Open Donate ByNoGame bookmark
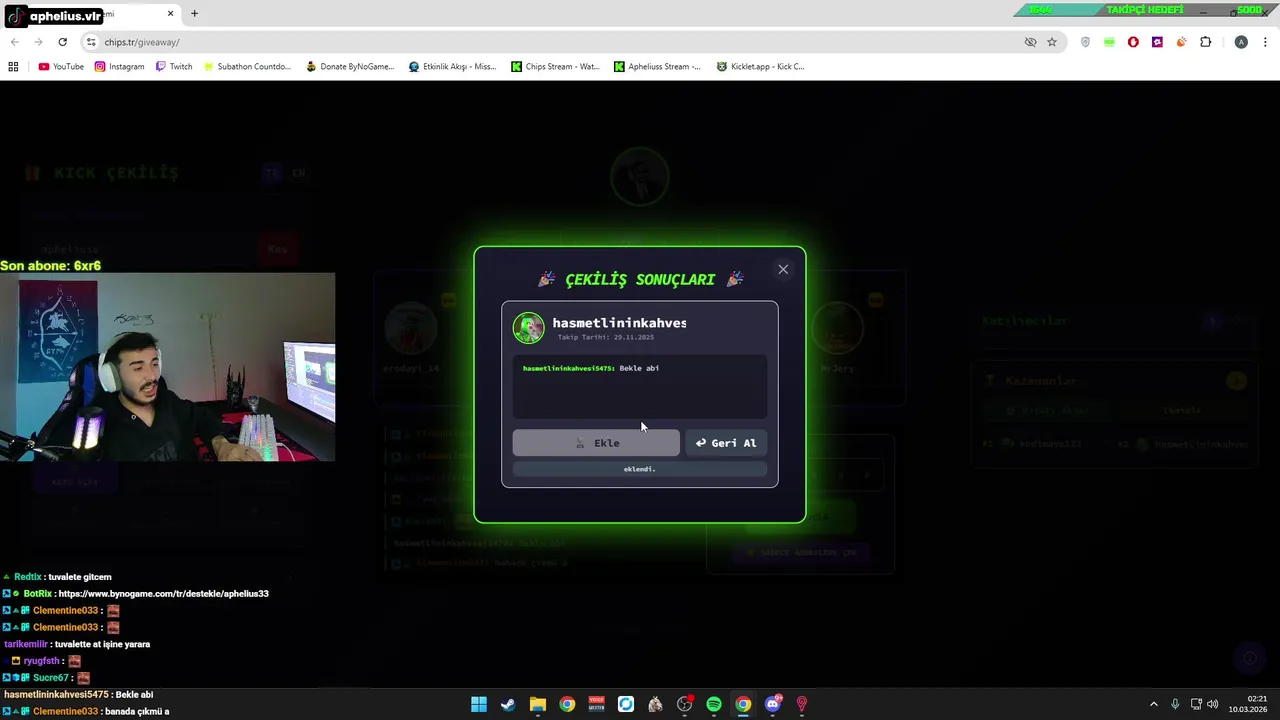Viewport: 1280px width, 720px height. click(x=350, y=67)
